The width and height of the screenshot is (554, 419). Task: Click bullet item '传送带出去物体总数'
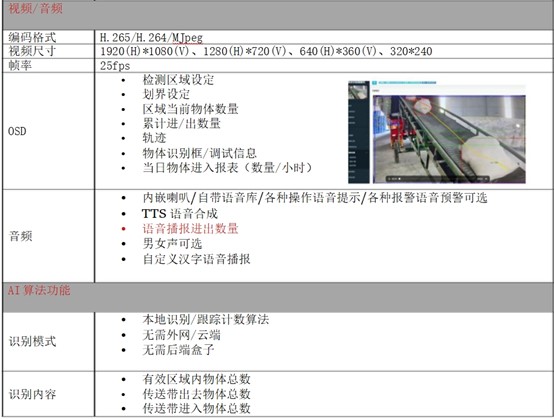tap(196, 394)
